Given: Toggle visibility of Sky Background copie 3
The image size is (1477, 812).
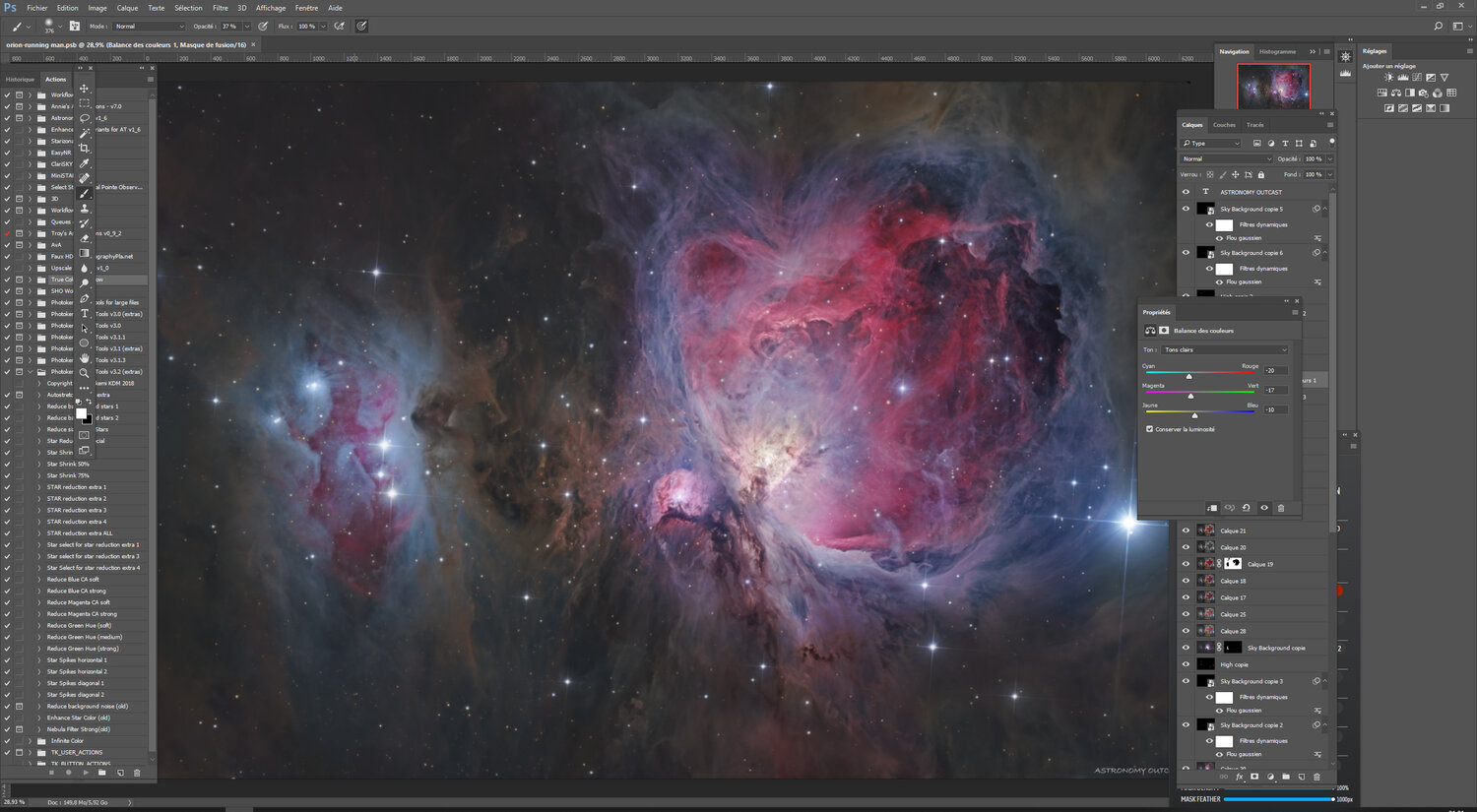Looking at the screenshot, I should (1186, 681).
